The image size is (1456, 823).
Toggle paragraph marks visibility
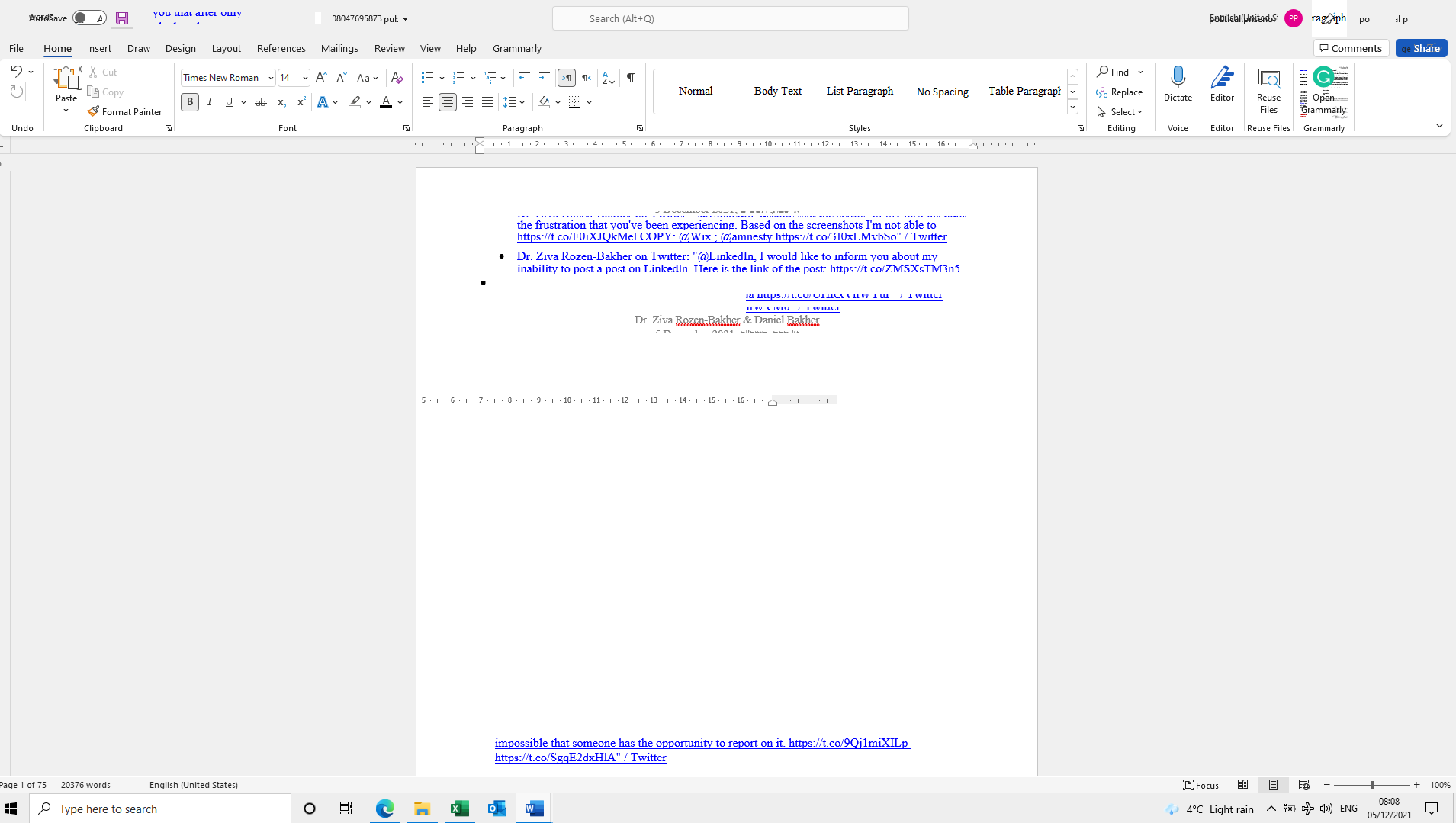point(631,78)
